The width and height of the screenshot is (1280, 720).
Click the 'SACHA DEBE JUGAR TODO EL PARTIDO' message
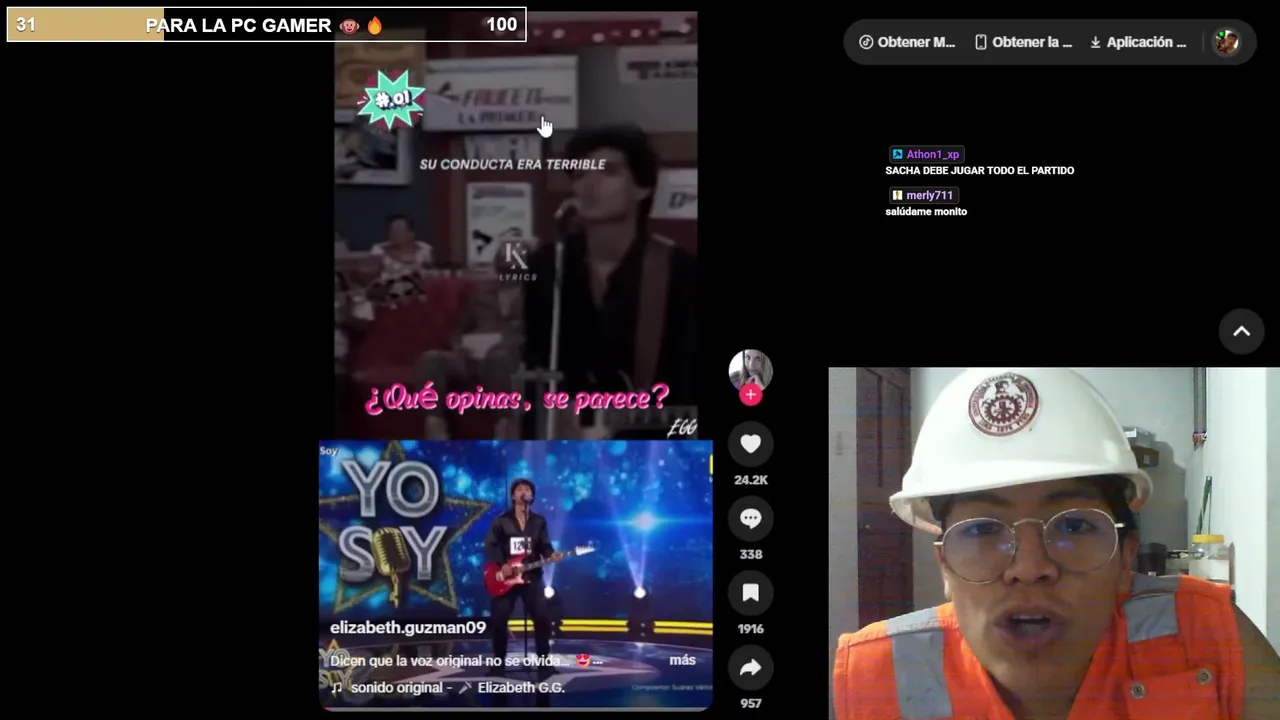tap(980, 171)
